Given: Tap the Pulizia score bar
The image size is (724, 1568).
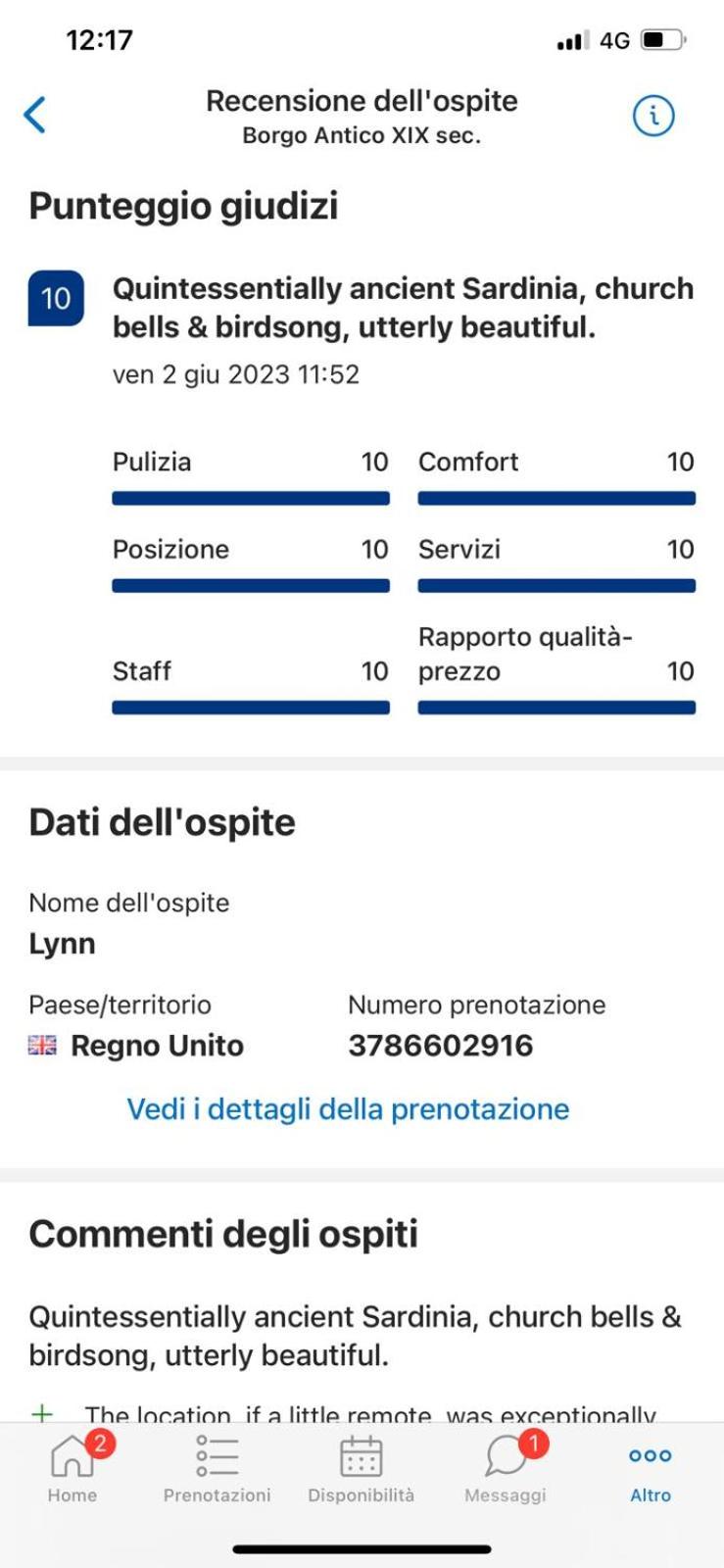Looking at the screenshot, I should 251,498.
